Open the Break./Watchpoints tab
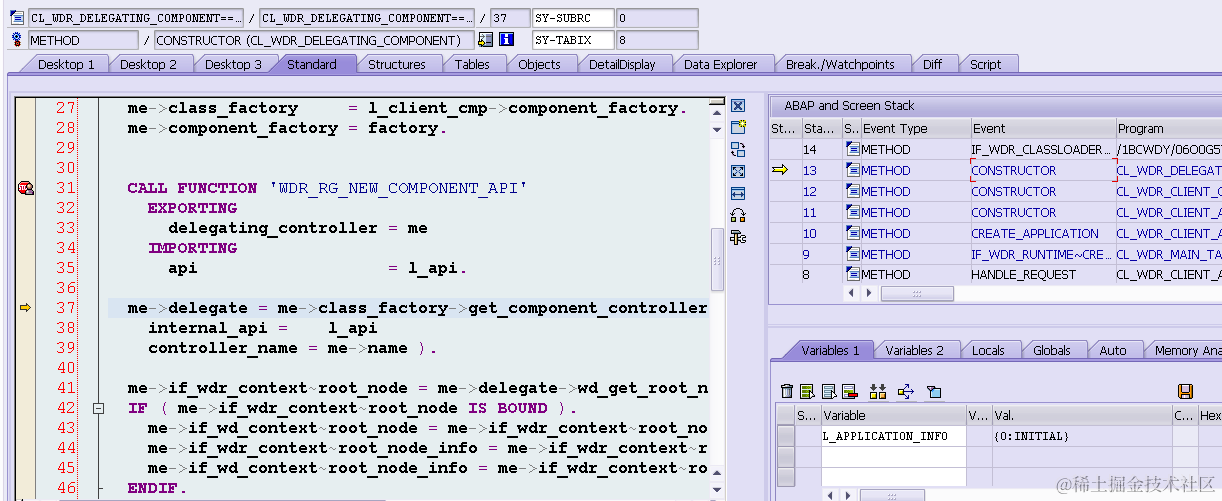 click(x=840, y=64)
